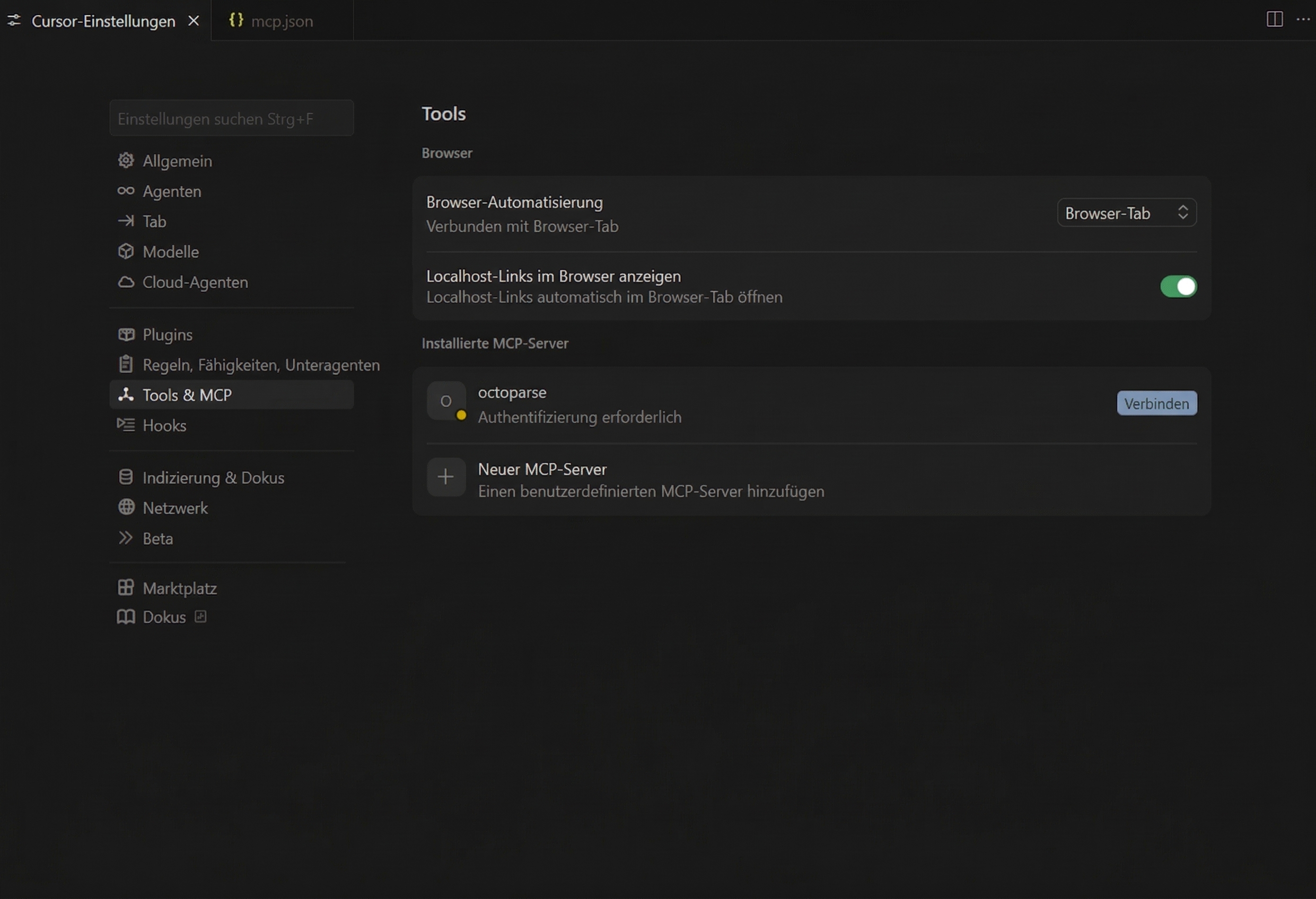Open the Dokus external link
Viewport: 1316px width, 899px height.
[164, 617]
